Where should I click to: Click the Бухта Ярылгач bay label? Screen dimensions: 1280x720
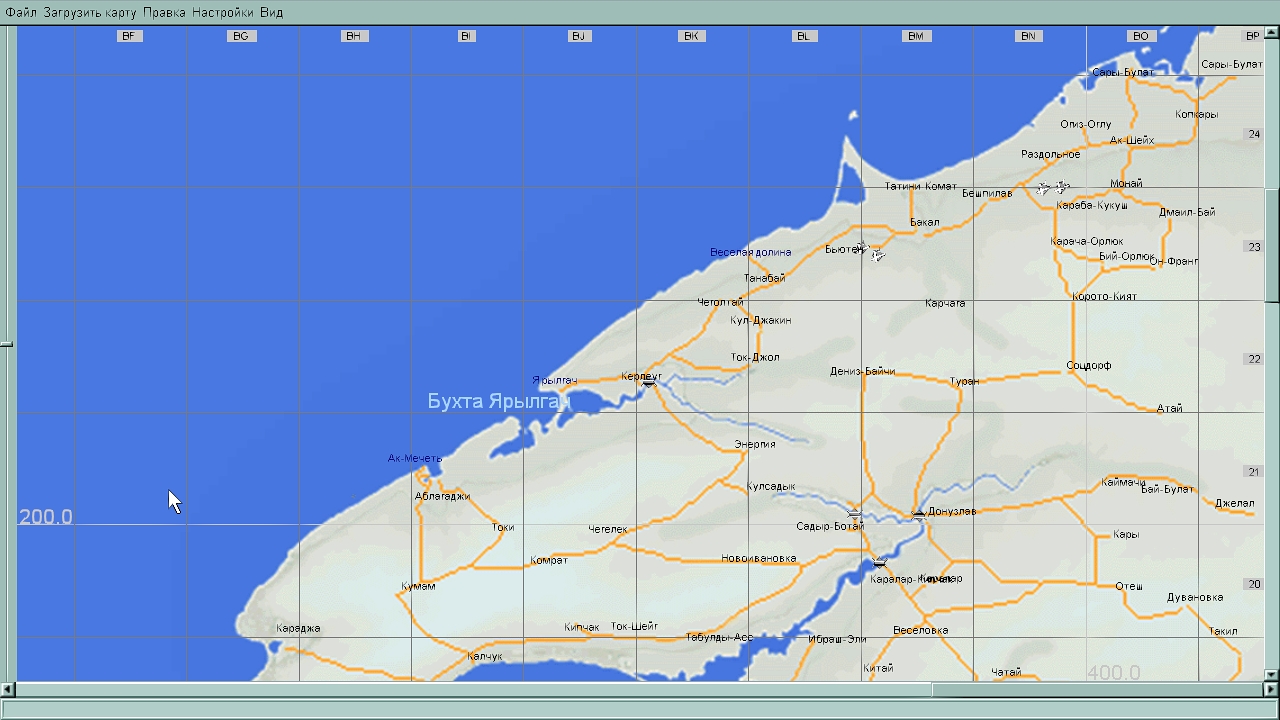(x=498, y=401)
